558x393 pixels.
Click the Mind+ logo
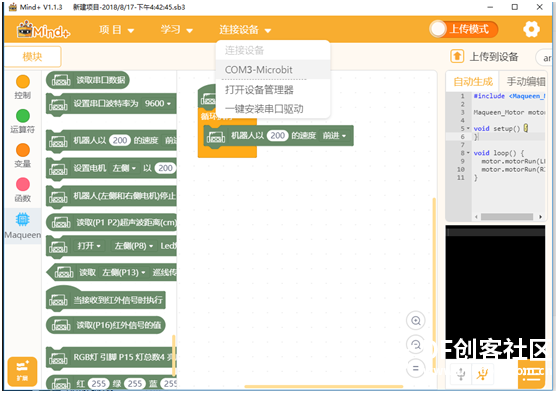[x=43, y=30]
